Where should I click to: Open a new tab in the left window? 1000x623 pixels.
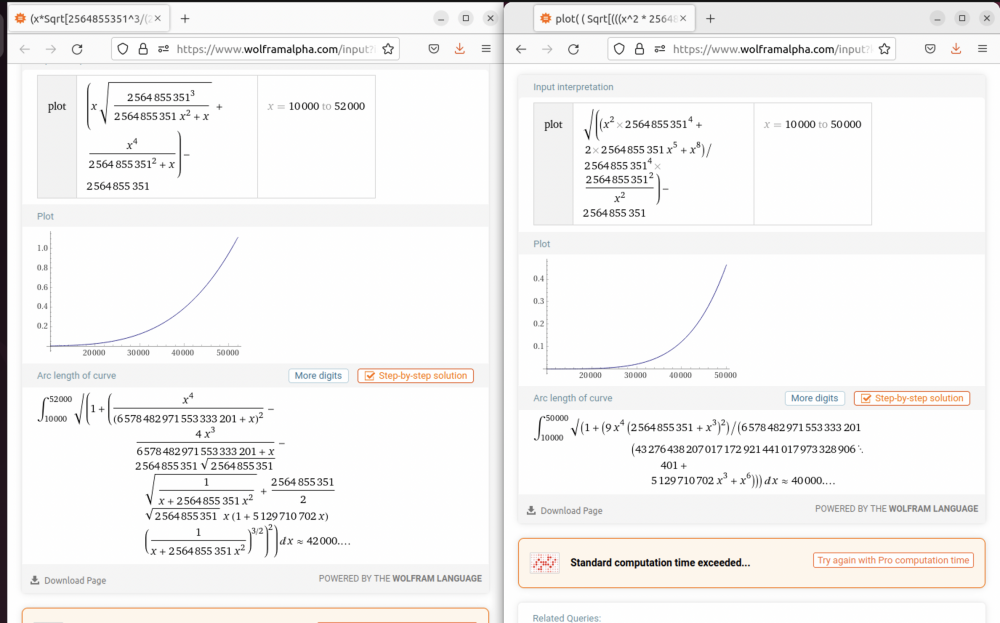[185, 18]
